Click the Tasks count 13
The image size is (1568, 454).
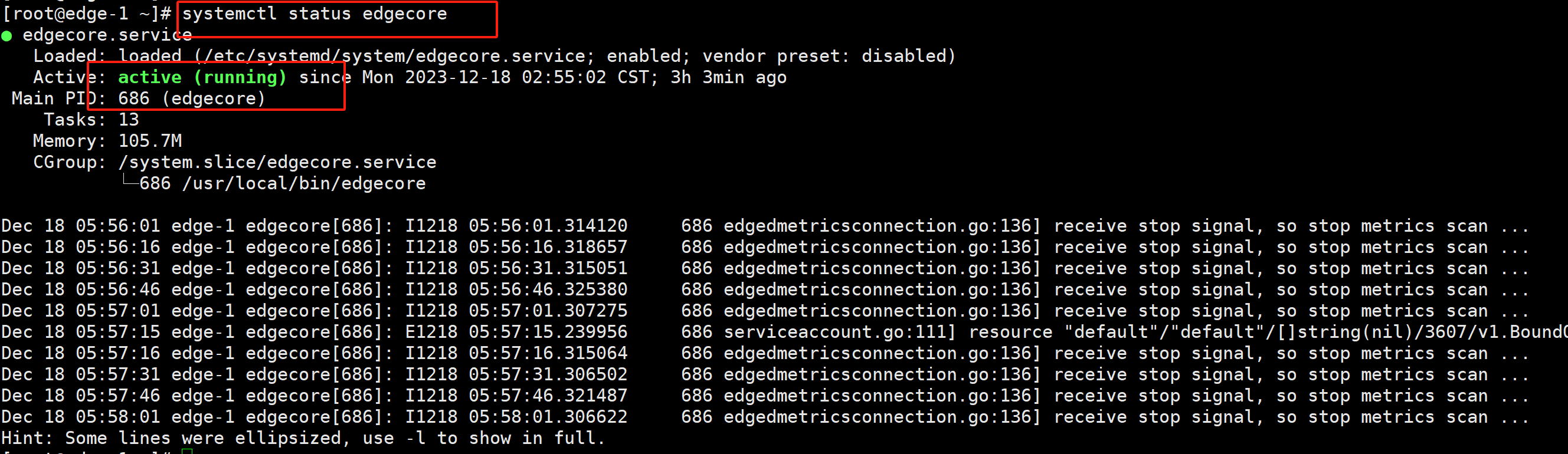(129, 120)
